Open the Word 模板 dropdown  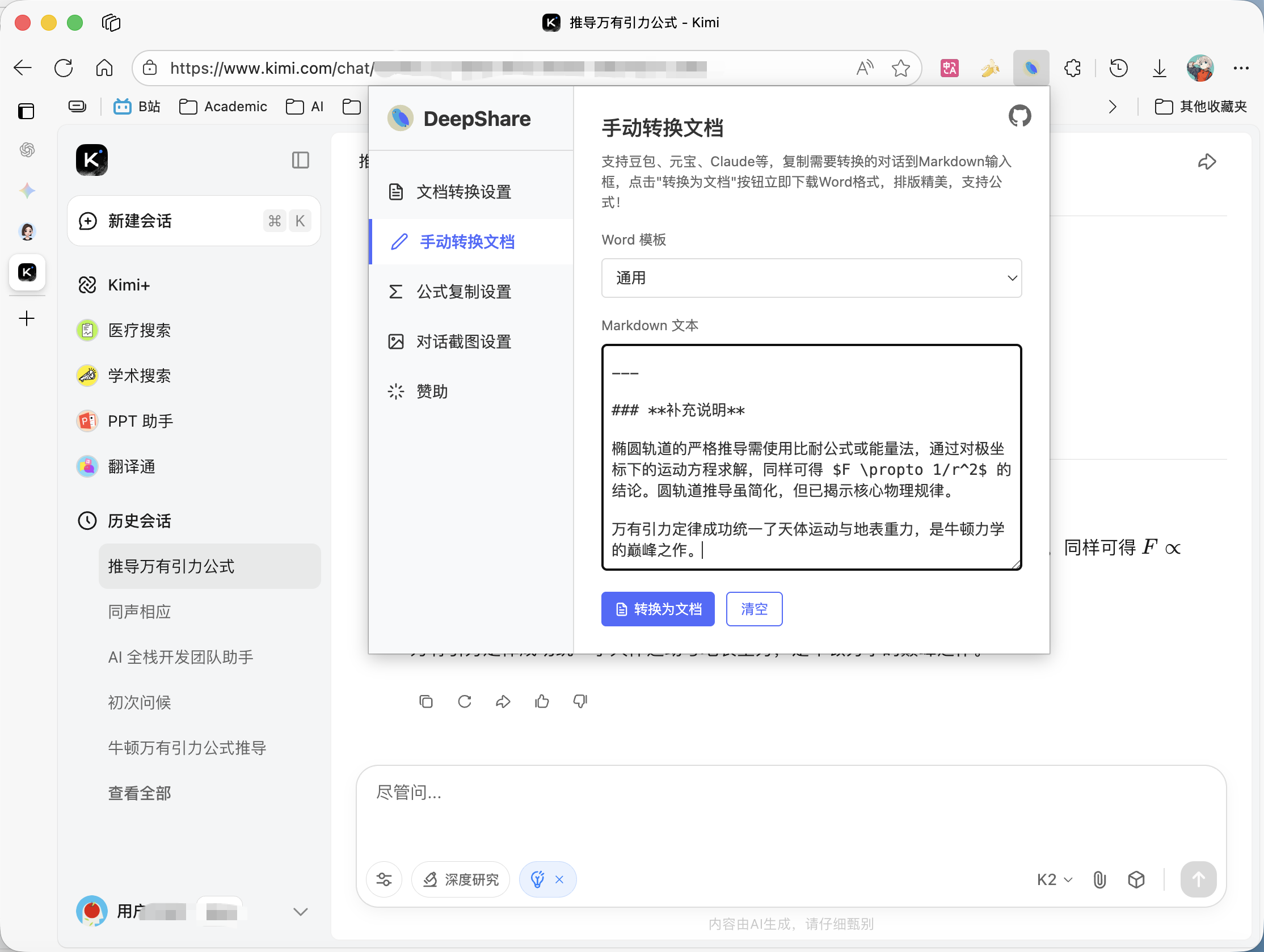pyautogui.click(x=811, y=279)
